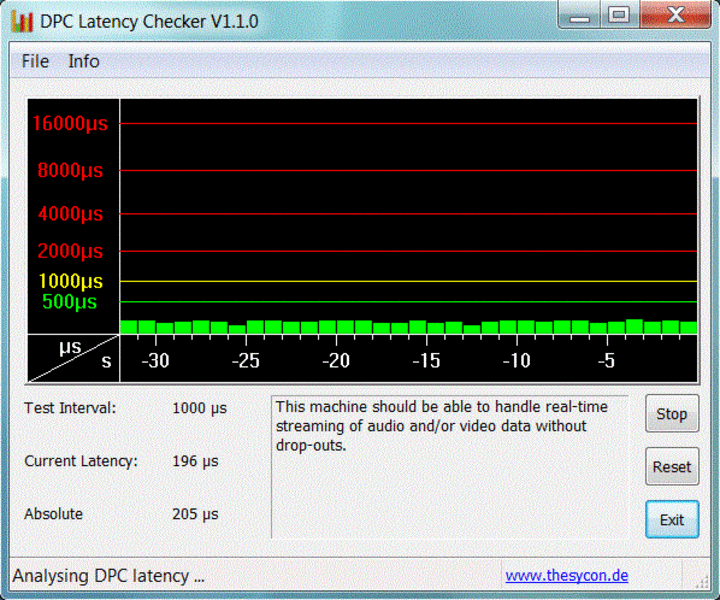The width and height of the screenshot is (720, 600).
Task: Click the green 500µs axis label
Action: click(x=69, y=302)
